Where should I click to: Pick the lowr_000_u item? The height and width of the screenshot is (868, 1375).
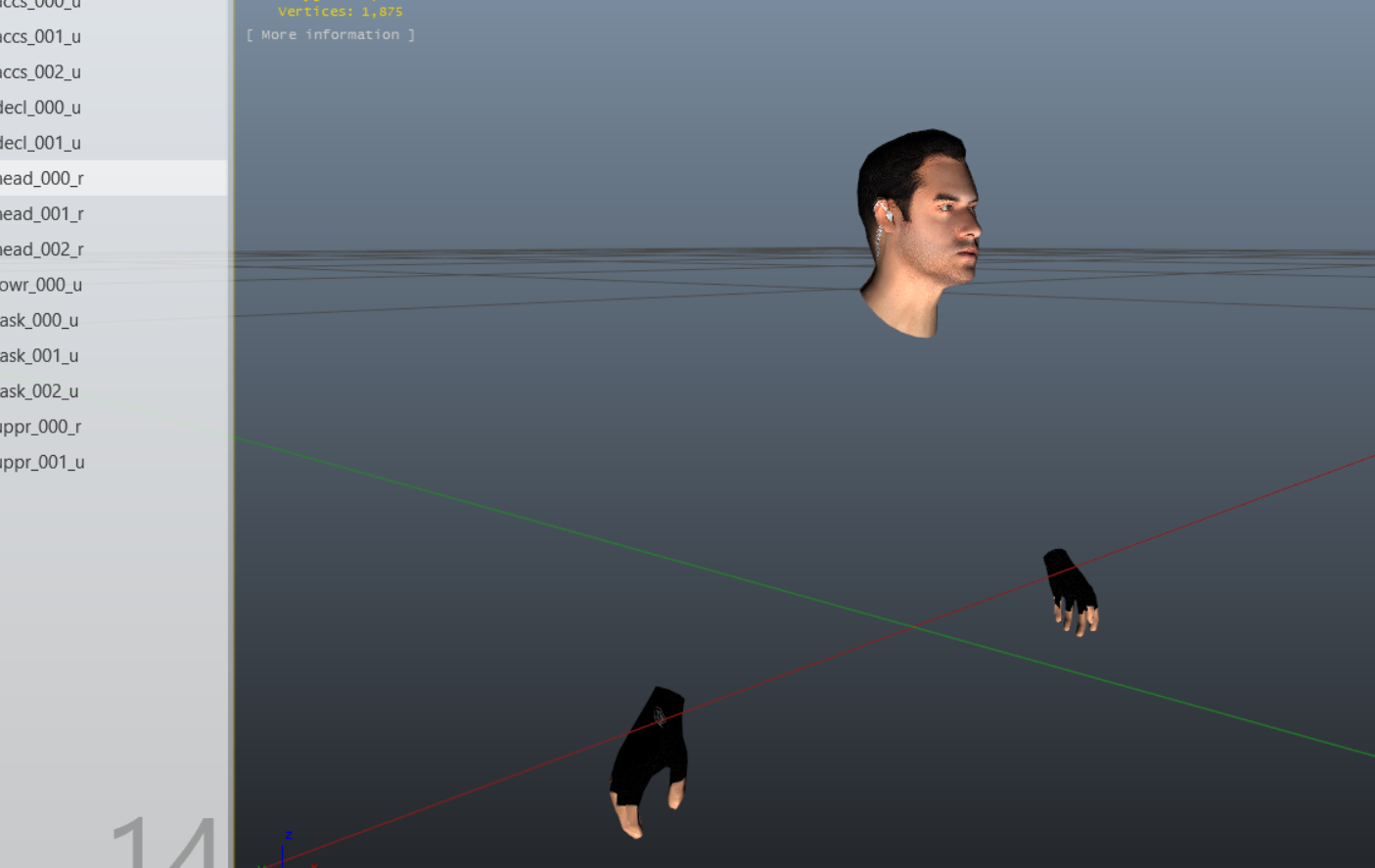41,285
